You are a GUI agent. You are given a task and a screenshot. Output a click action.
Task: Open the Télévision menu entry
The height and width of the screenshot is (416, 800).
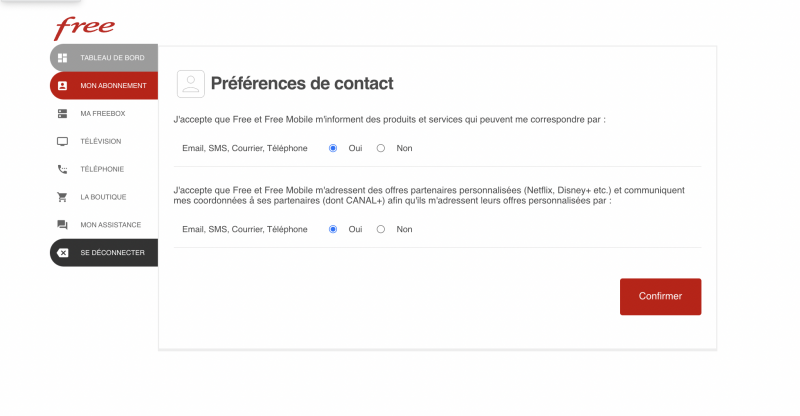click(101, 141)
